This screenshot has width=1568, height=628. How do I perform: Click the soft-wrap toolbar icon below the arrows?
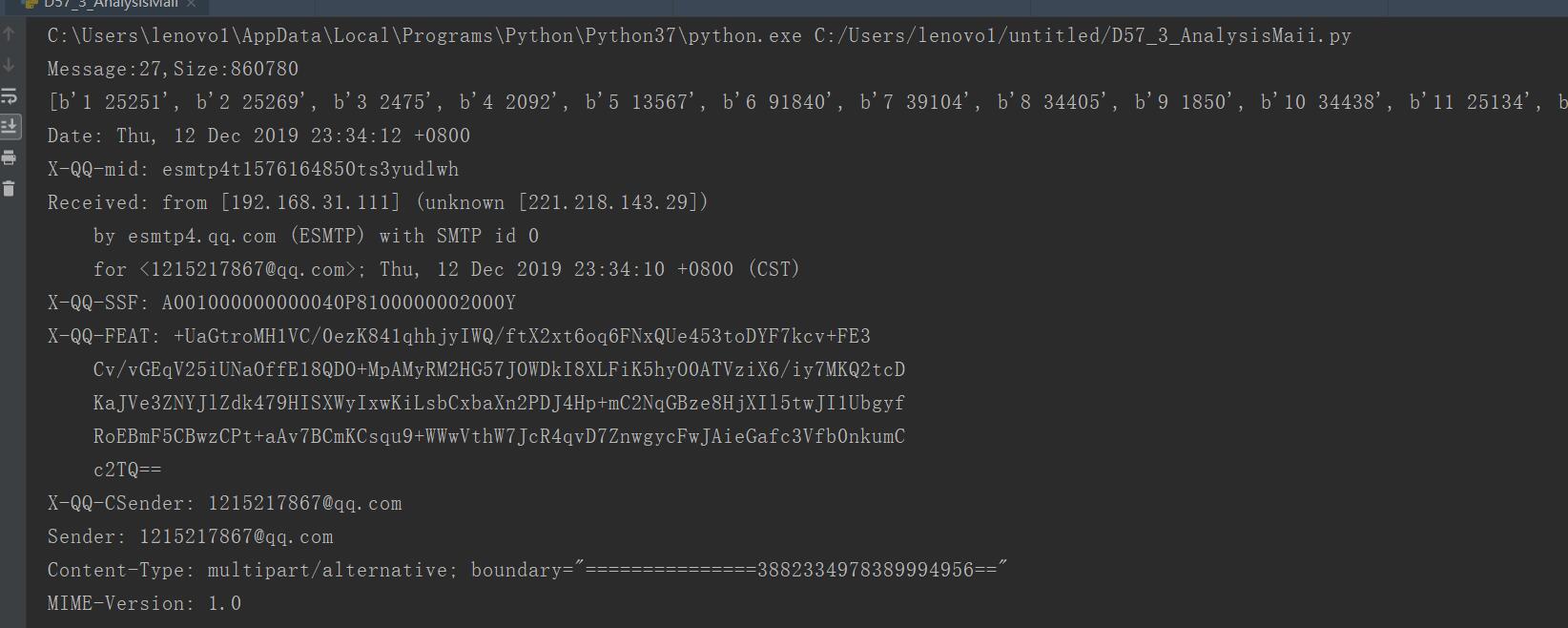pos(10,94)
